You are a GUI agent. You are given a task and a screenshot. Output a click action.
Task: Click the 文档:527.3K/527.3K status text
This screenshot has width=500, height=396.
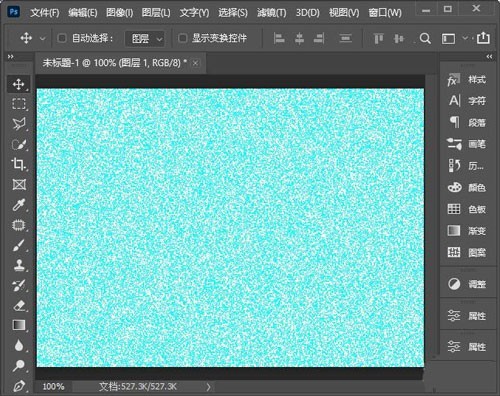tap(138, 387)
